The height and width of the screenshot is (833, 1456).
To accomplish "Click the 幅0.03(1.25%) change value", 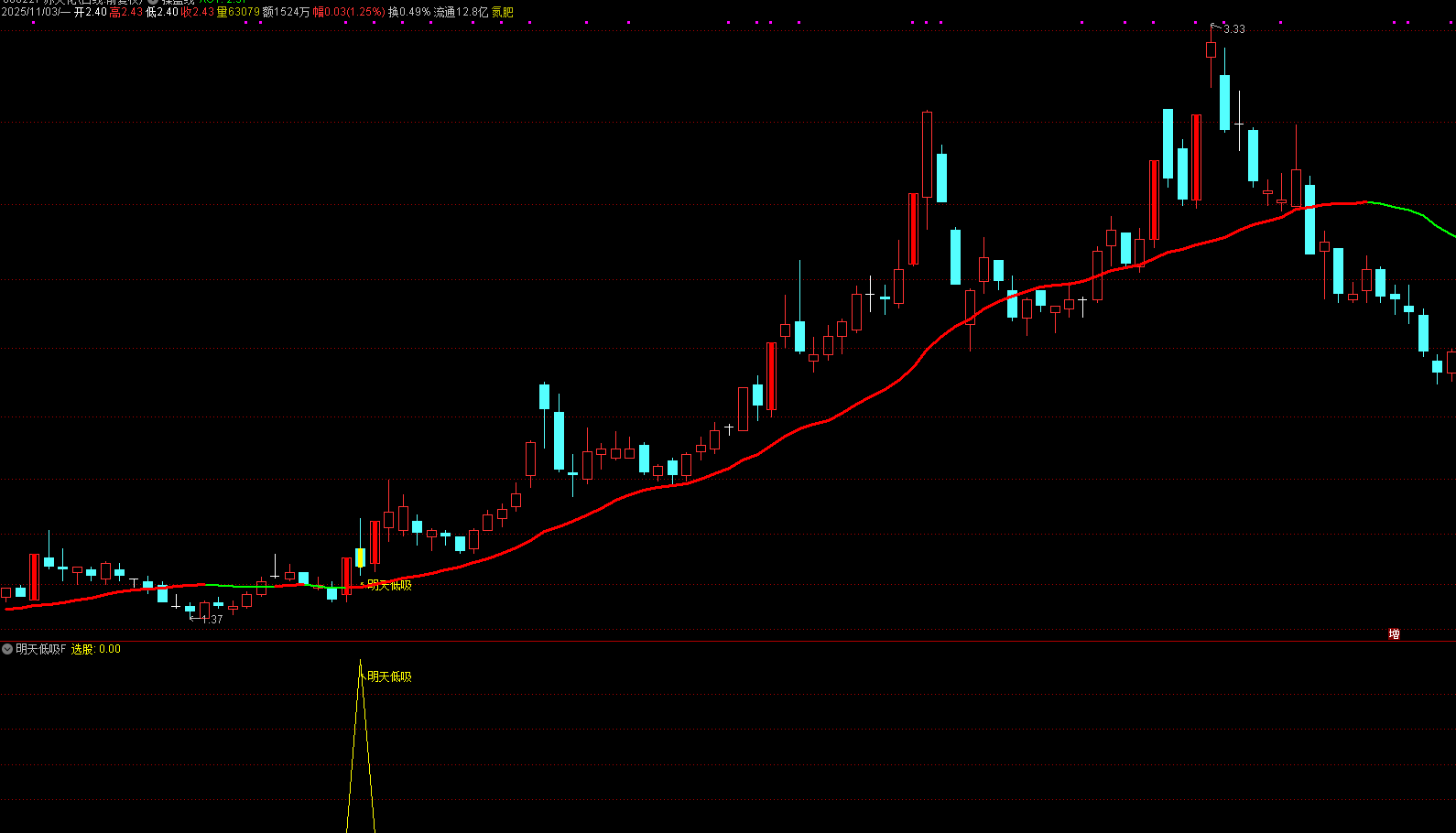I will [349, 13].
